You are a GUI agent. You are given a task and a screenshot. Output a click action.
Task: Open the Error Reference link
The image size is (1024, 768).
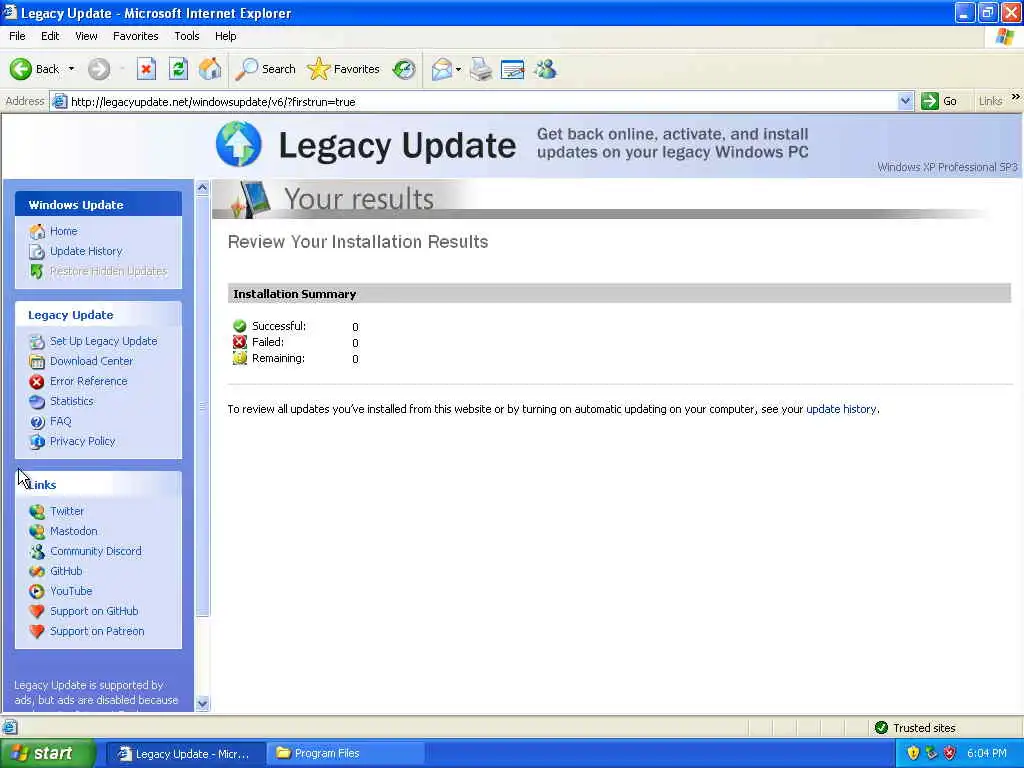tap(89, 381)
